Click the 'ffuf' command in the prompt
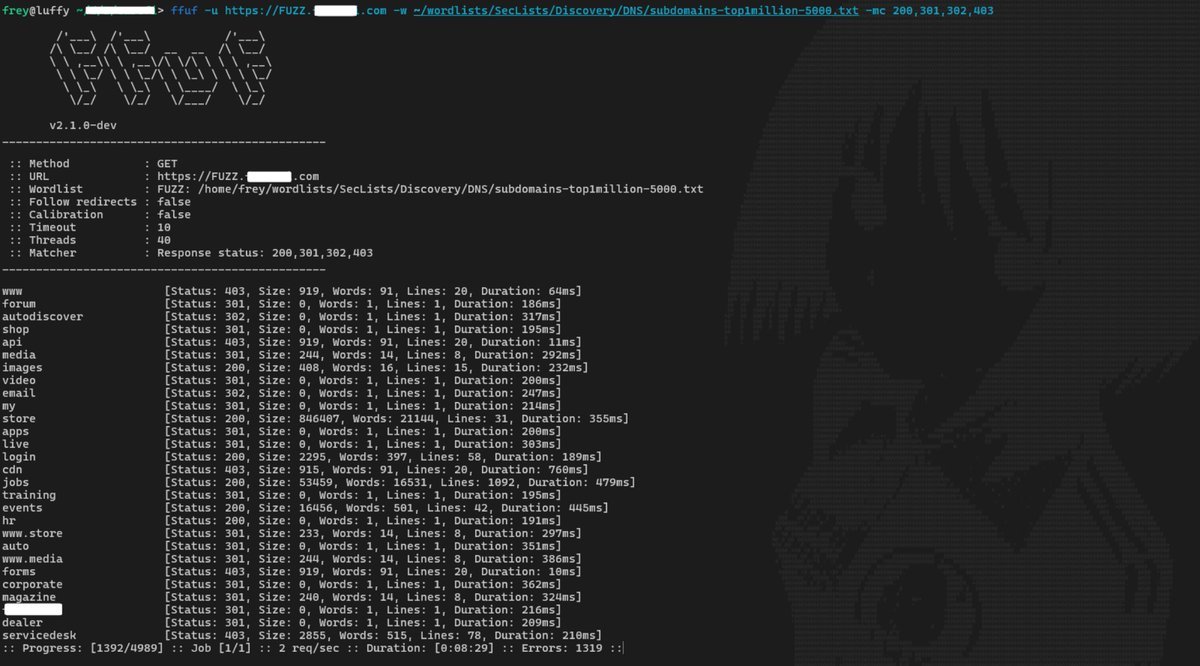This screenshot has width=1200, height=666. coord(184,10)
